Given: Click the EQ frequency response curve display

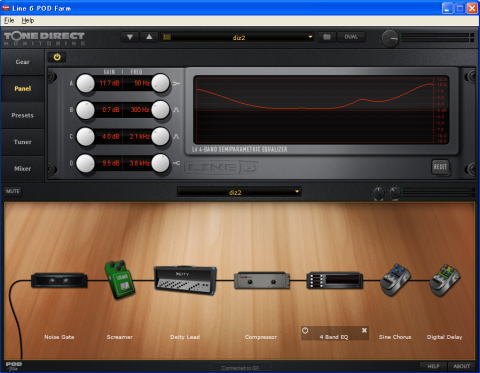Looking at the screenshot, I should [321, 110].
